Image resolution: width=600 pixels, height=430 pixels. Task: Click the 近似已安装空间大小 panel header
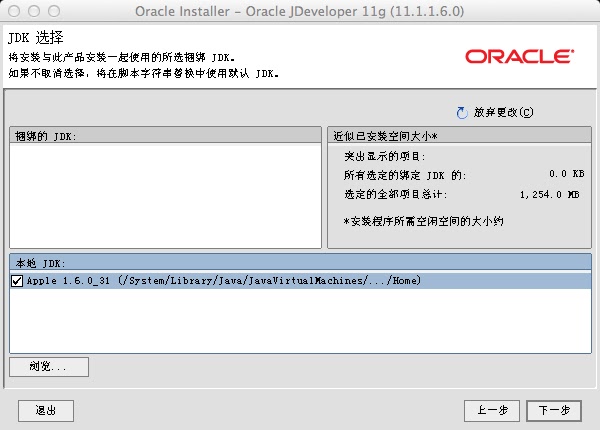click(460, 136)
